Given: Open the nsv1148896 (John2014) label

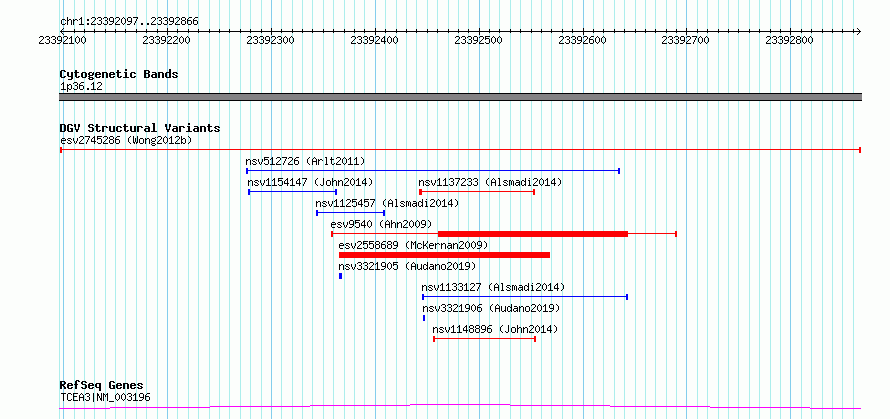Looking at the screenshot, I should point(495,329).
